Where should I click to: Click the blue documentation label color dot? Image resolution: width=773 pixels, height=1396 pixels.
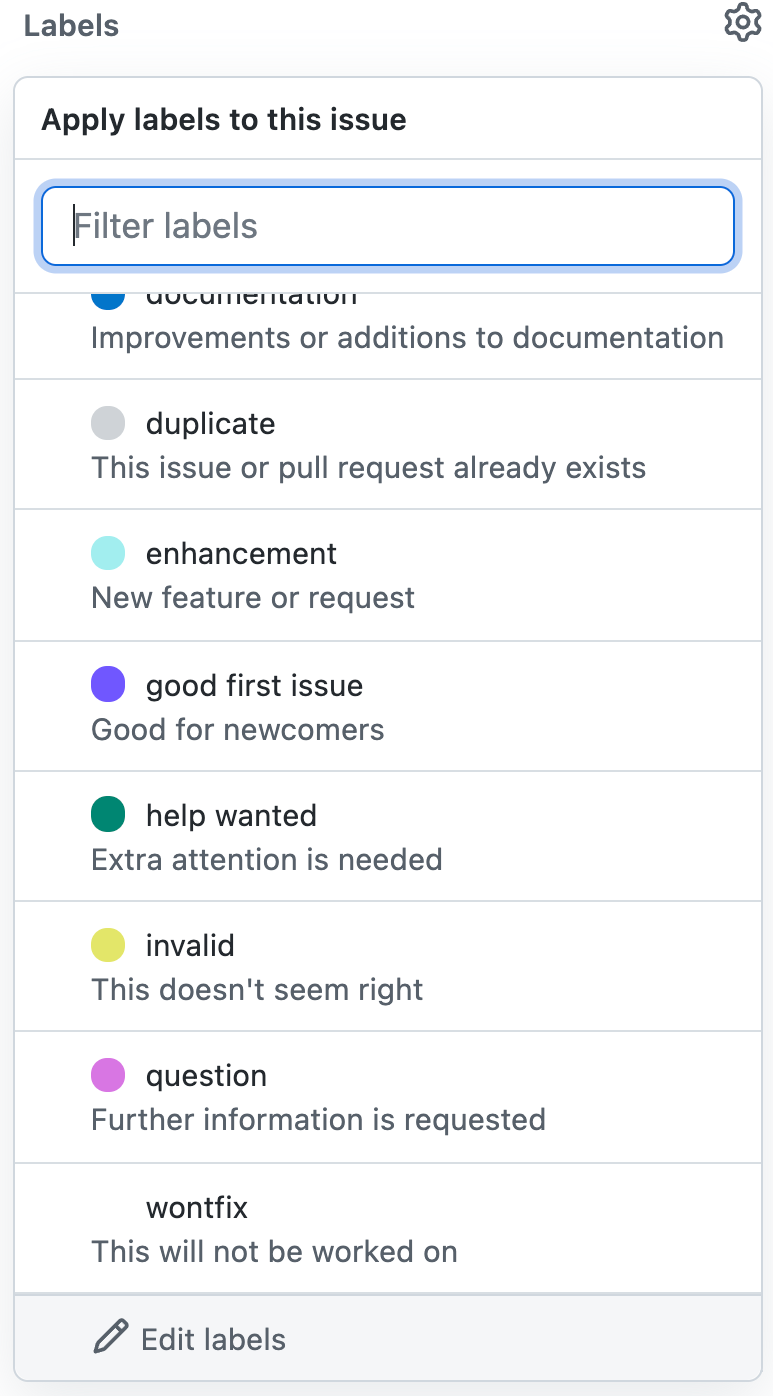coord(108,299)
